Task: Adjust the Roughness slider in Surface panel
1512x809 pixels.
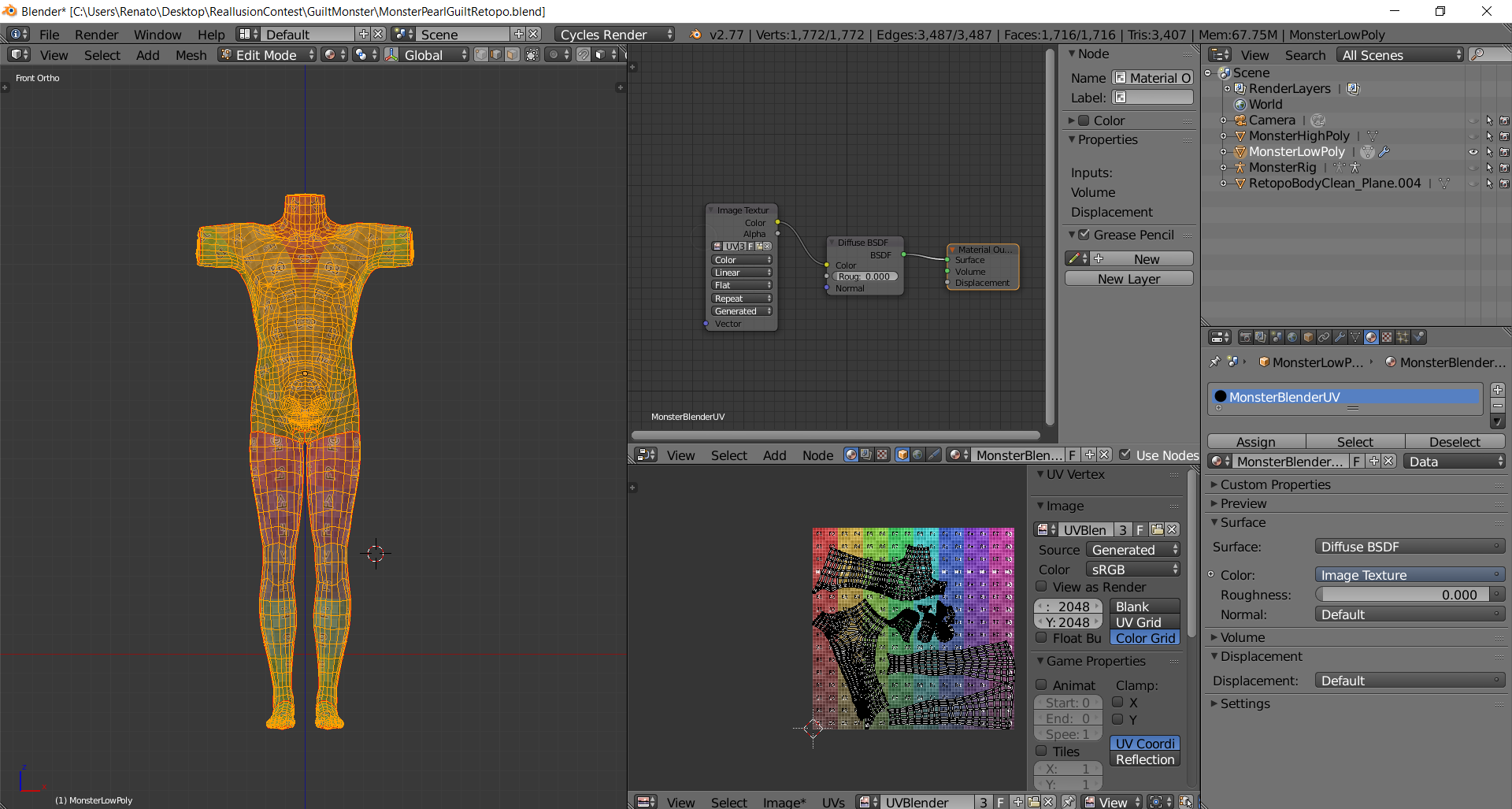Action: point(1402,594)
